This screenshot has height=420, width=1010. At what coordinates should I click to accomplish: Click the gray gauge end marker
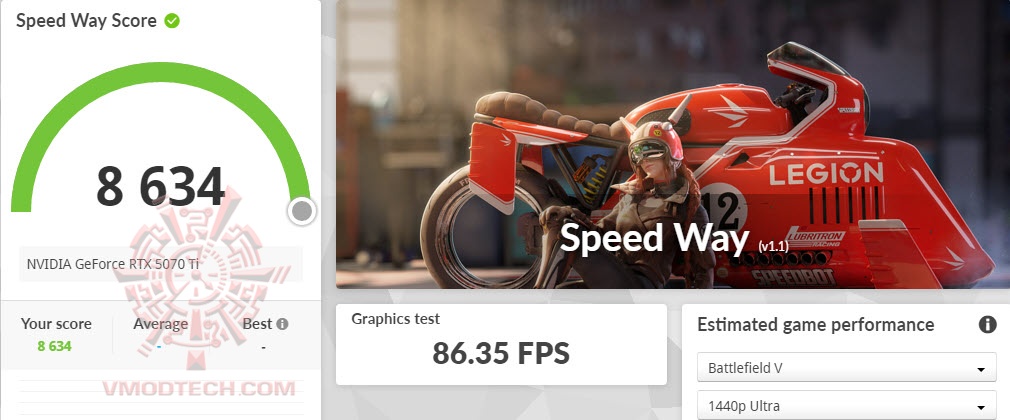[302, 211]
